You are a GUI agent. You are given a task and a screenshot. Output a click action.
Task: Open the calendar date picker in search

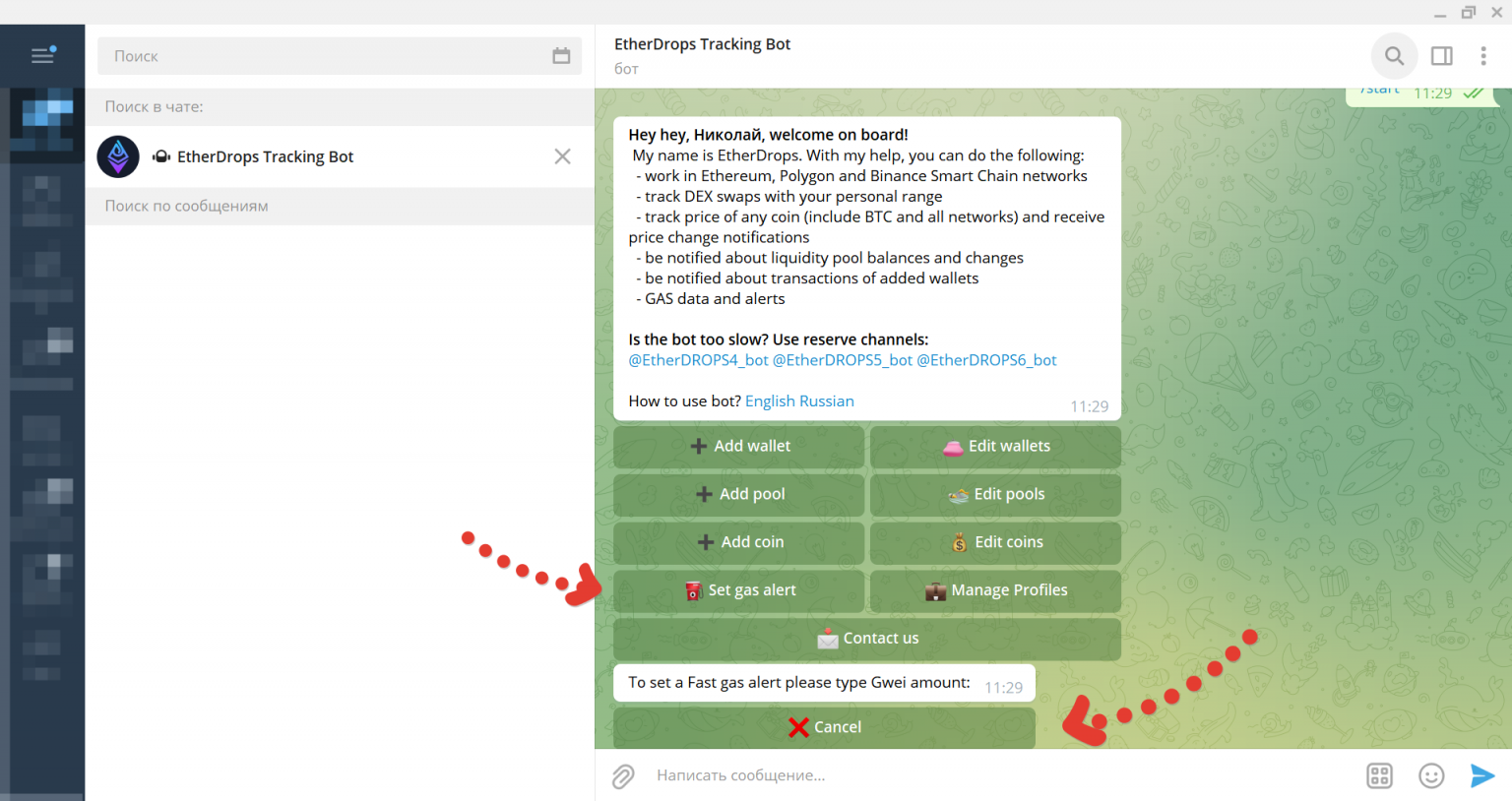[561, 56]
